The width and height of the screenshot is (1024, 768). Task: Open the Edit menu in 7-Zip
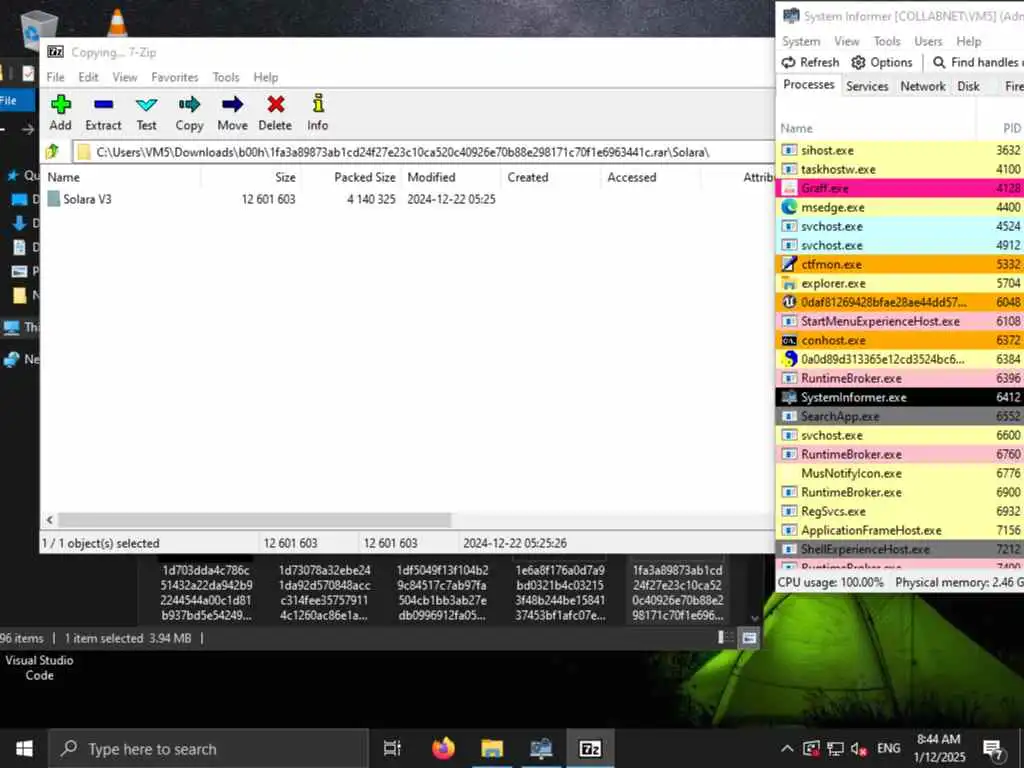point(88,77)
